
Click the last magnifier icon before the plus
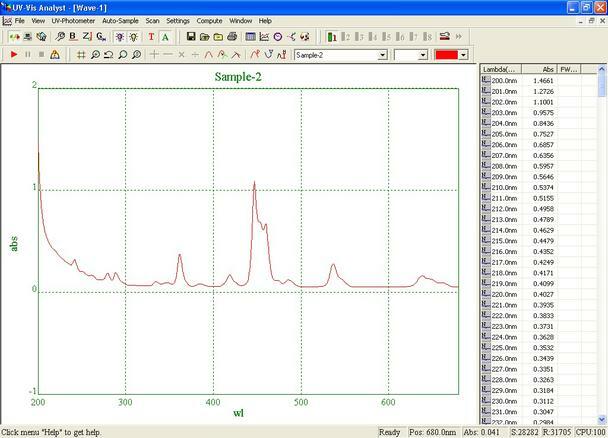pos(136,55)
